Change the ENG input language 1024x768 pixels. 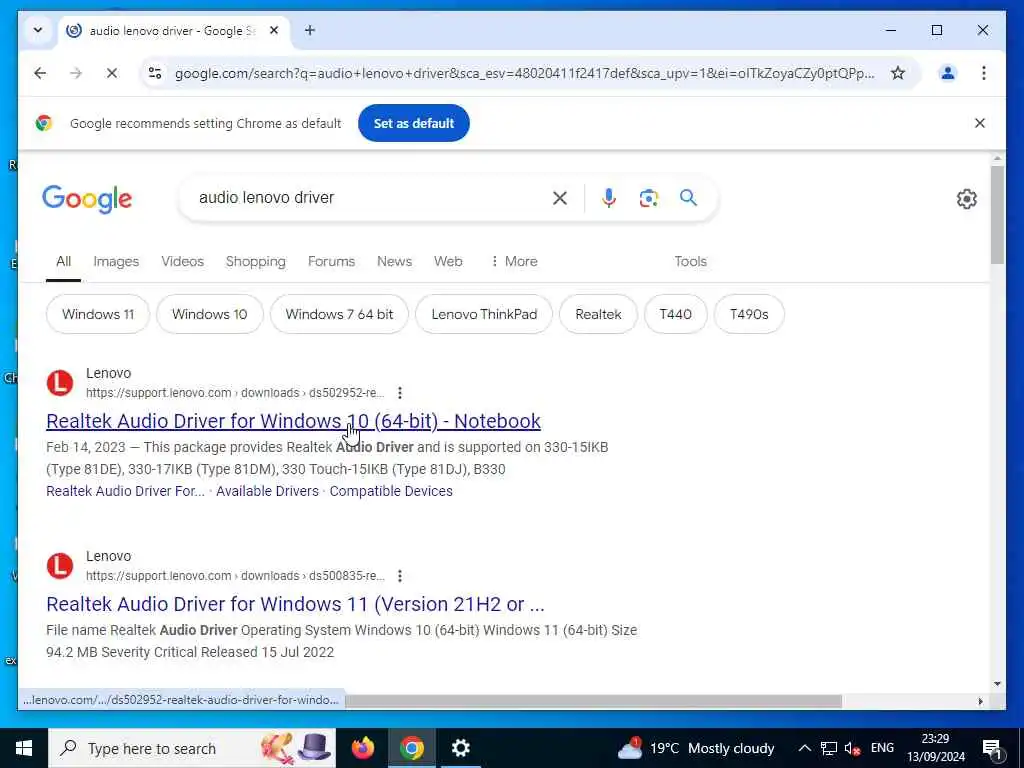882,748
